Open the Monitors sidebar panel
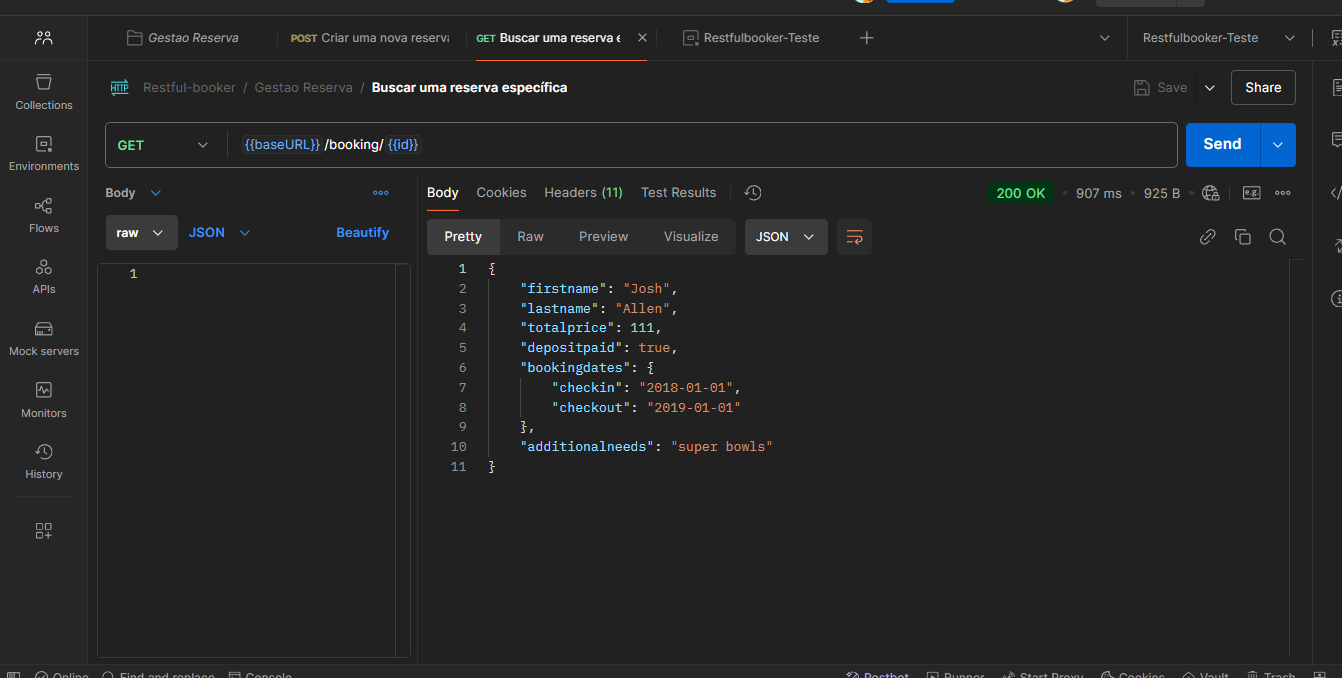Viewport: 1342px width, 678px height. tap(43, 400)
